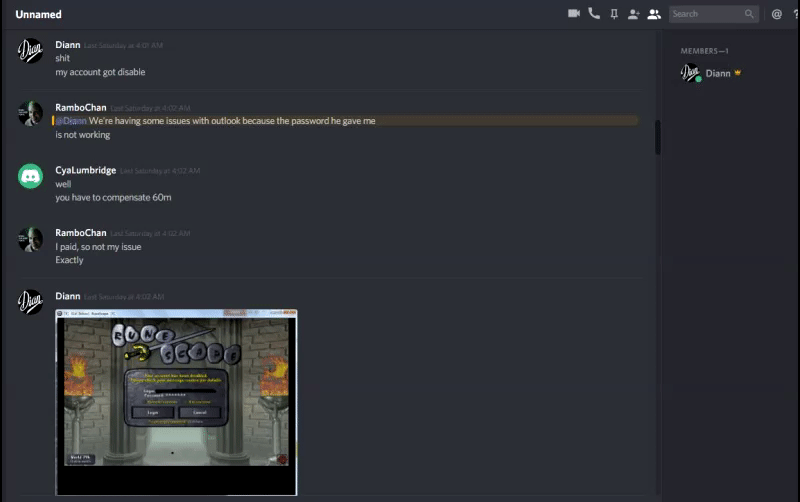Start a voice call

594,14
